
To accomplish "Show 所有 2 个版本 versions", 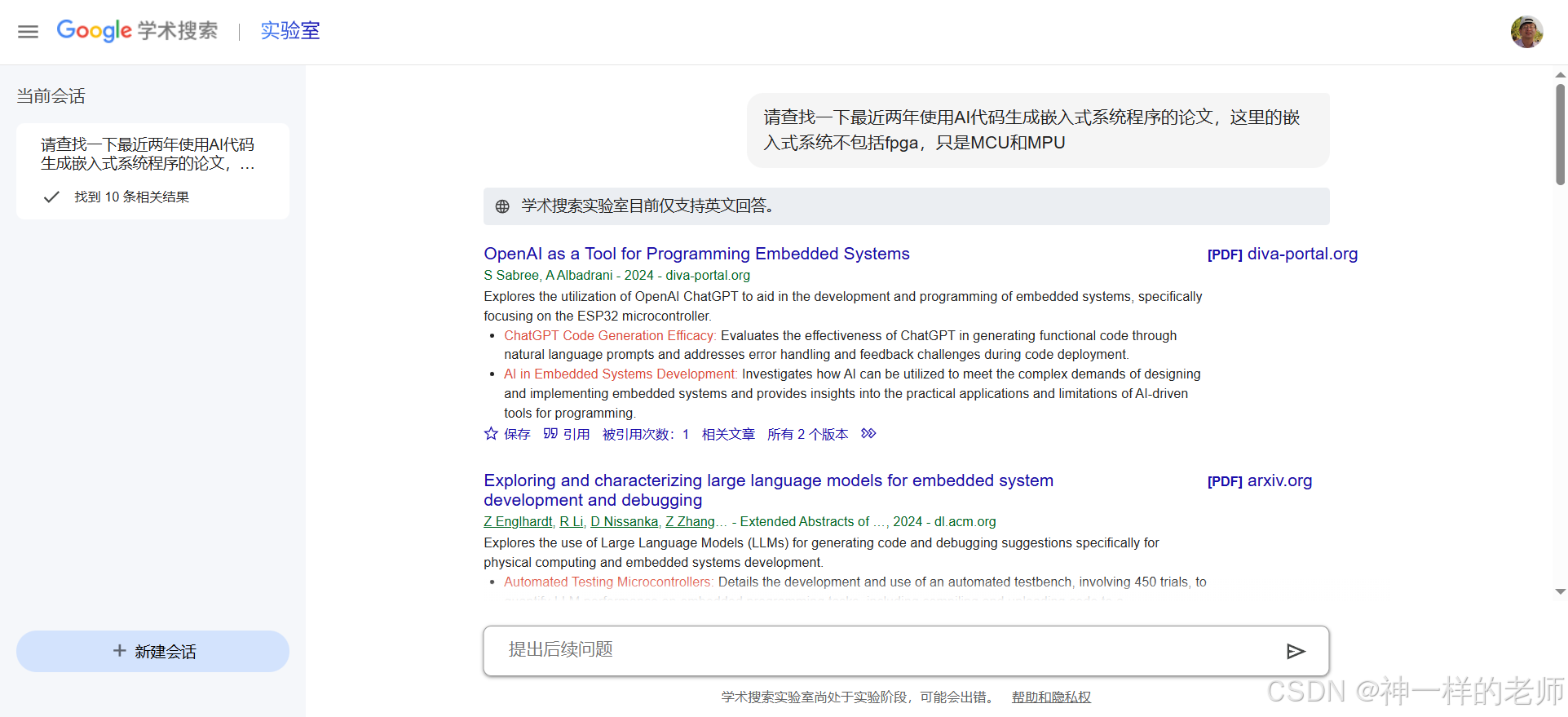I will coord(807,434).
